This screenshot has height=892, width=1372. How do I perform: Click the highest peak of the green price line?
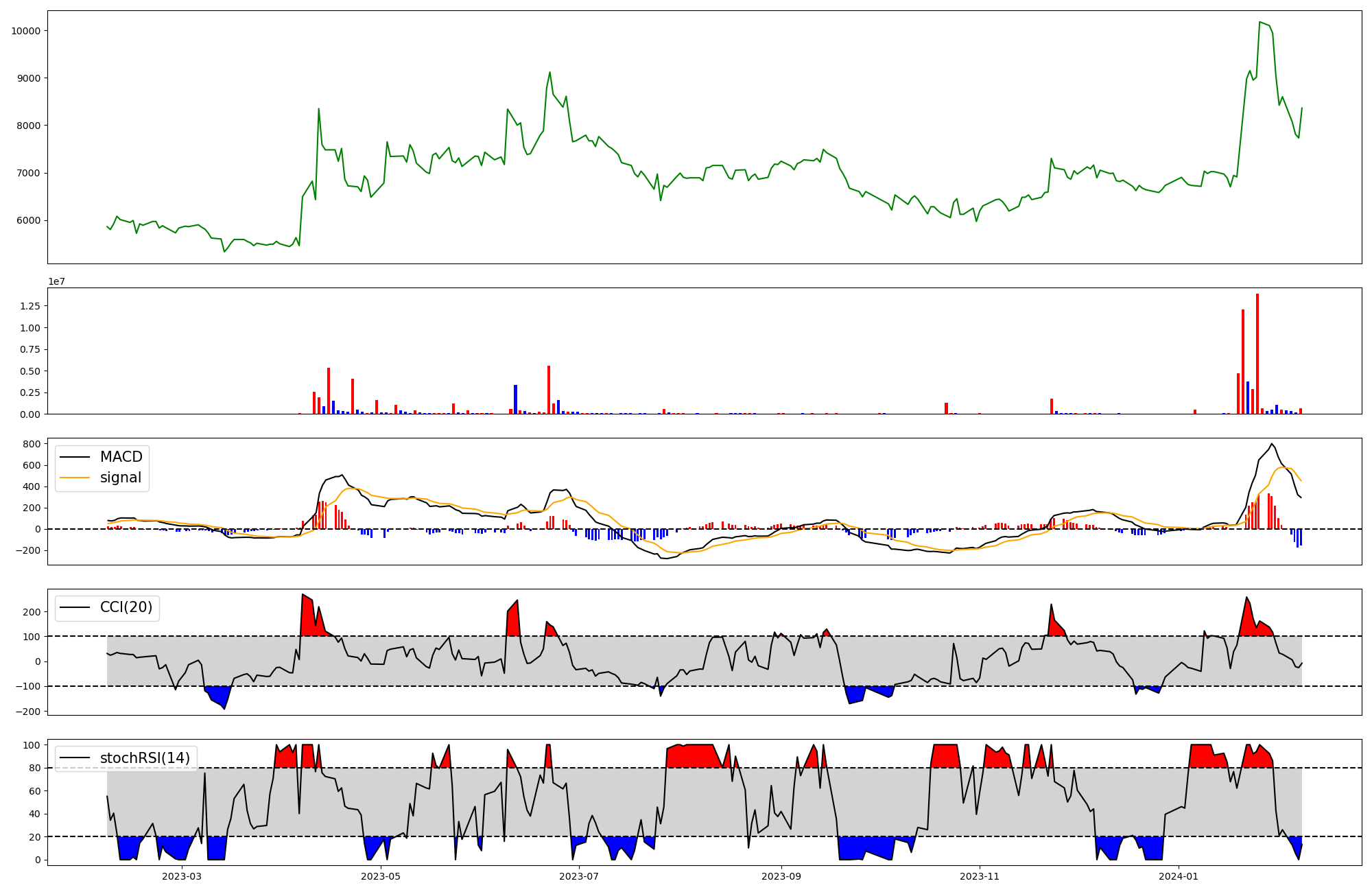[x=1259, y=23]
